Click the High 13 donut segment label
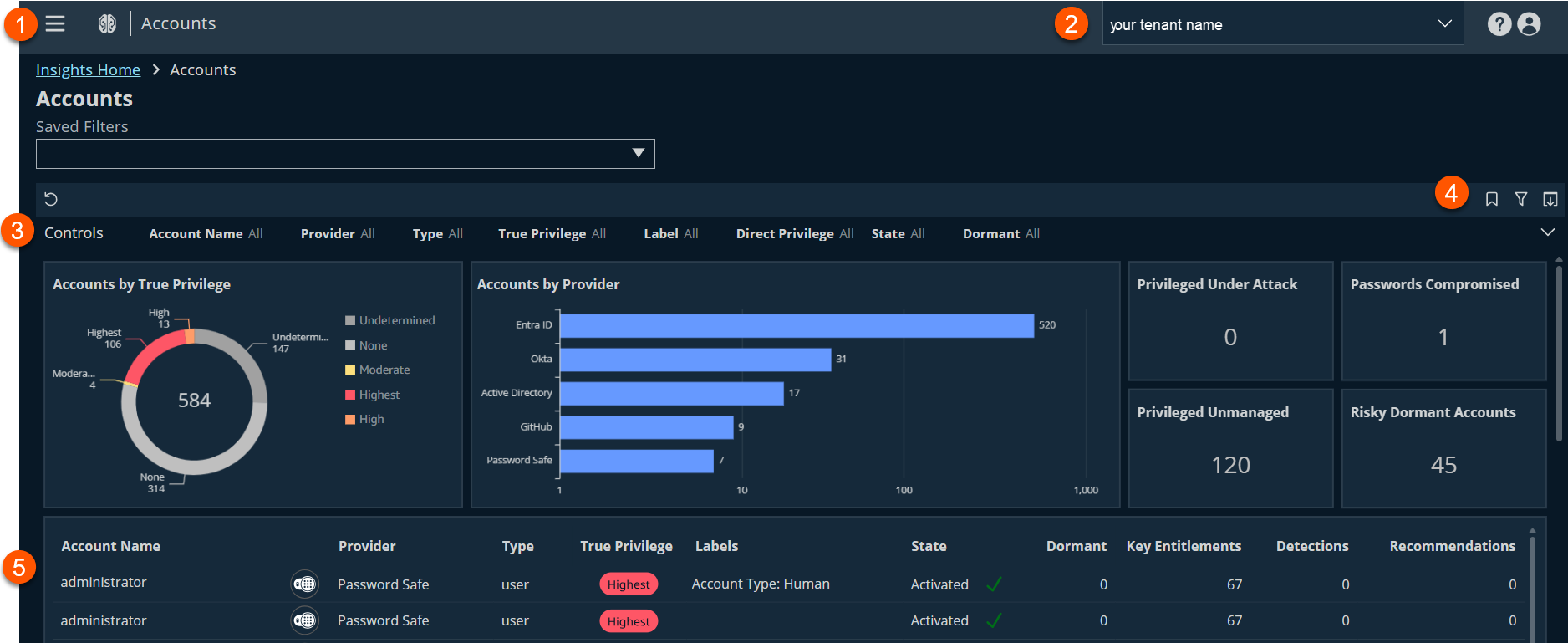The width and height of the screenshot is (1568, 643). point(159,318)
